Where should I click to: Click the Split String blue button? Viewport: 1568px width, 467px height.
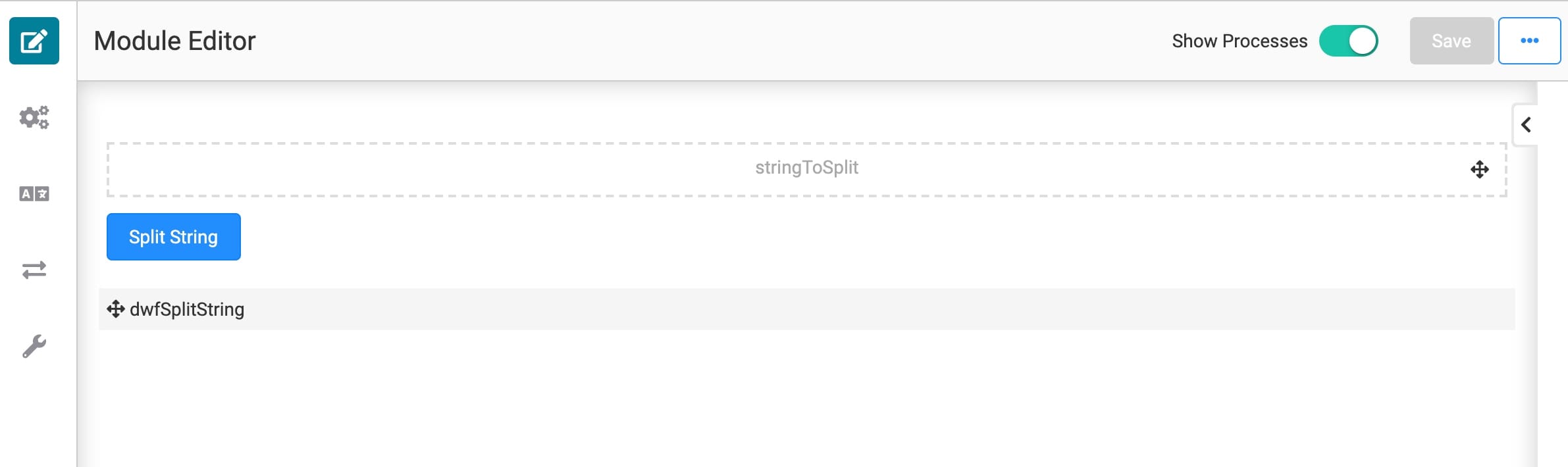(x=174, y=237)
